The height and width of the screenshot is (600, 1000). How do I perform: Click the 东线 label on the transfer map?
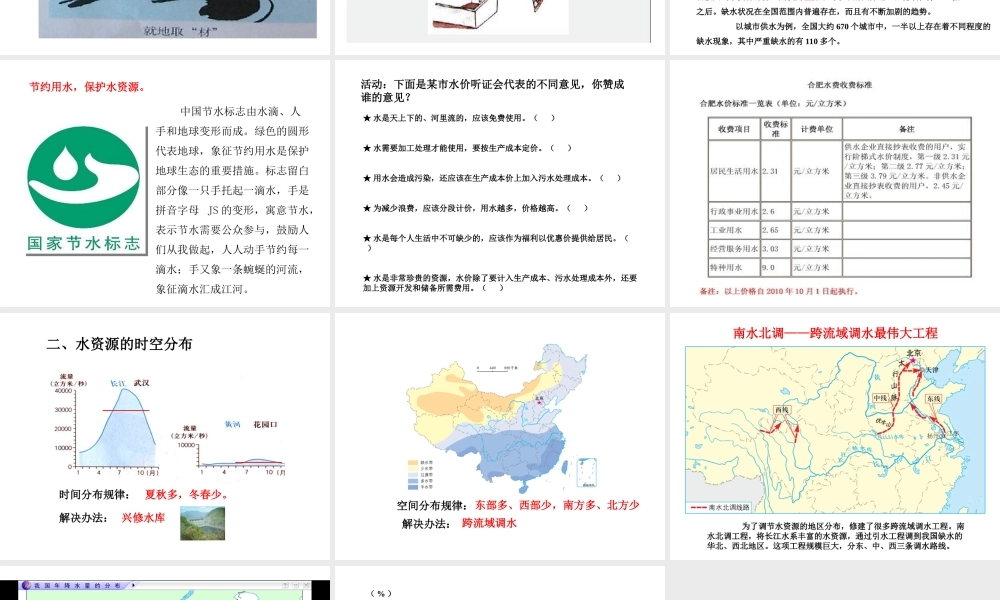click(934, 399)
